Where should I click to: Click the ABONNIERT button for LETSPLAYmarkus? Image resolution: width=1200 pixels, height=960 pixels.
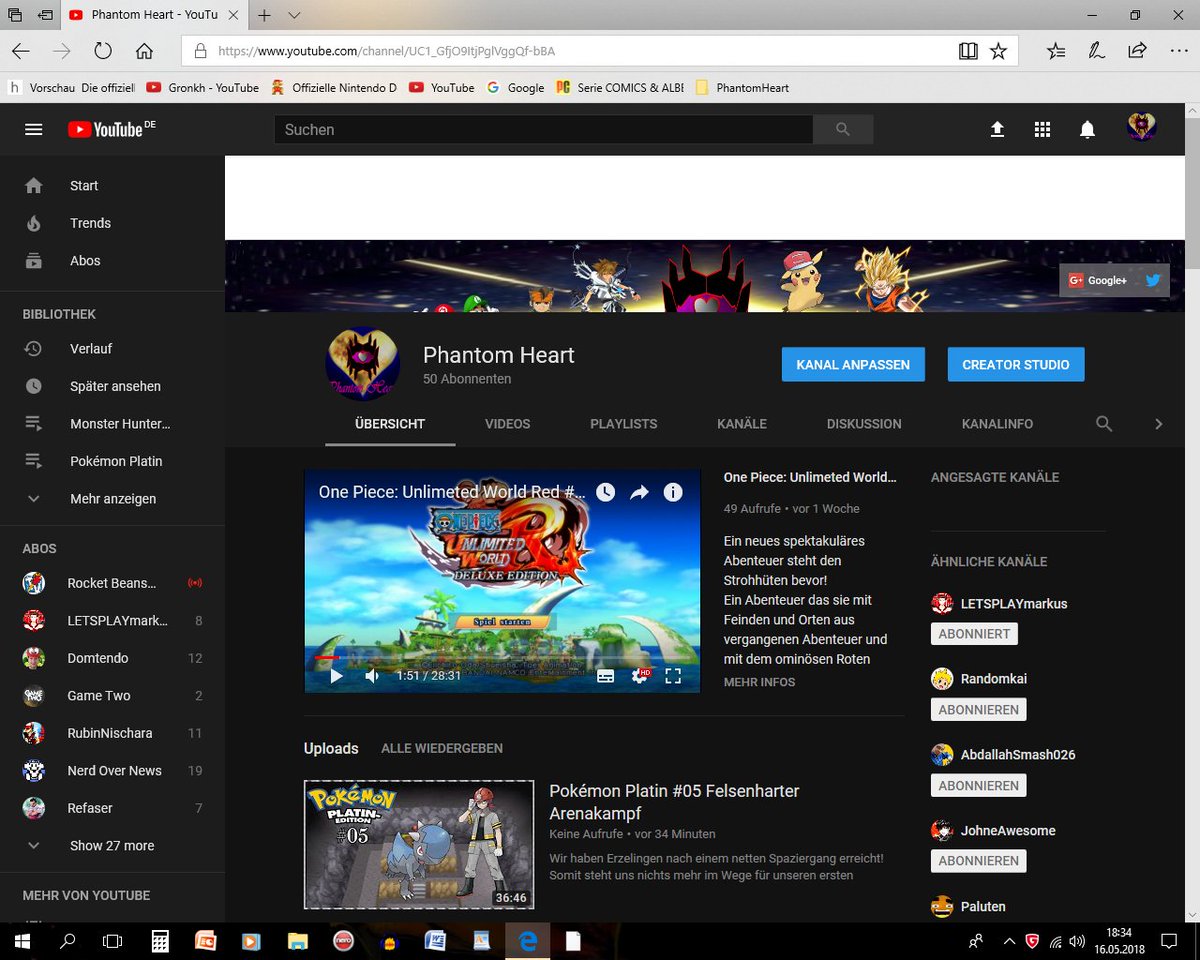974,634
